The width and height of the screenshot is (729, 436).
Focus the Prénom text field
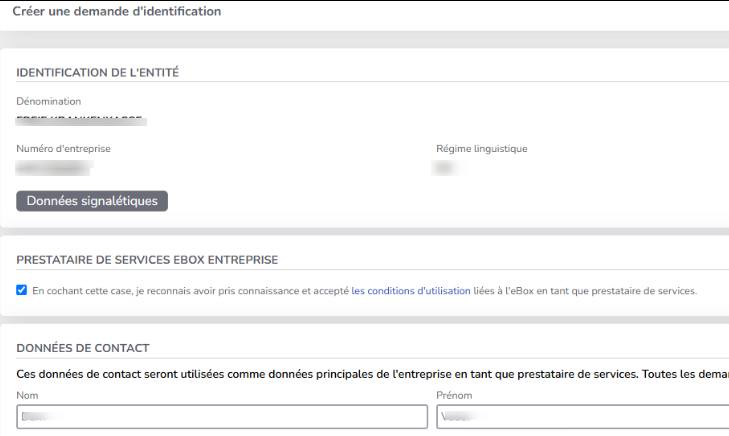[582, 416]
